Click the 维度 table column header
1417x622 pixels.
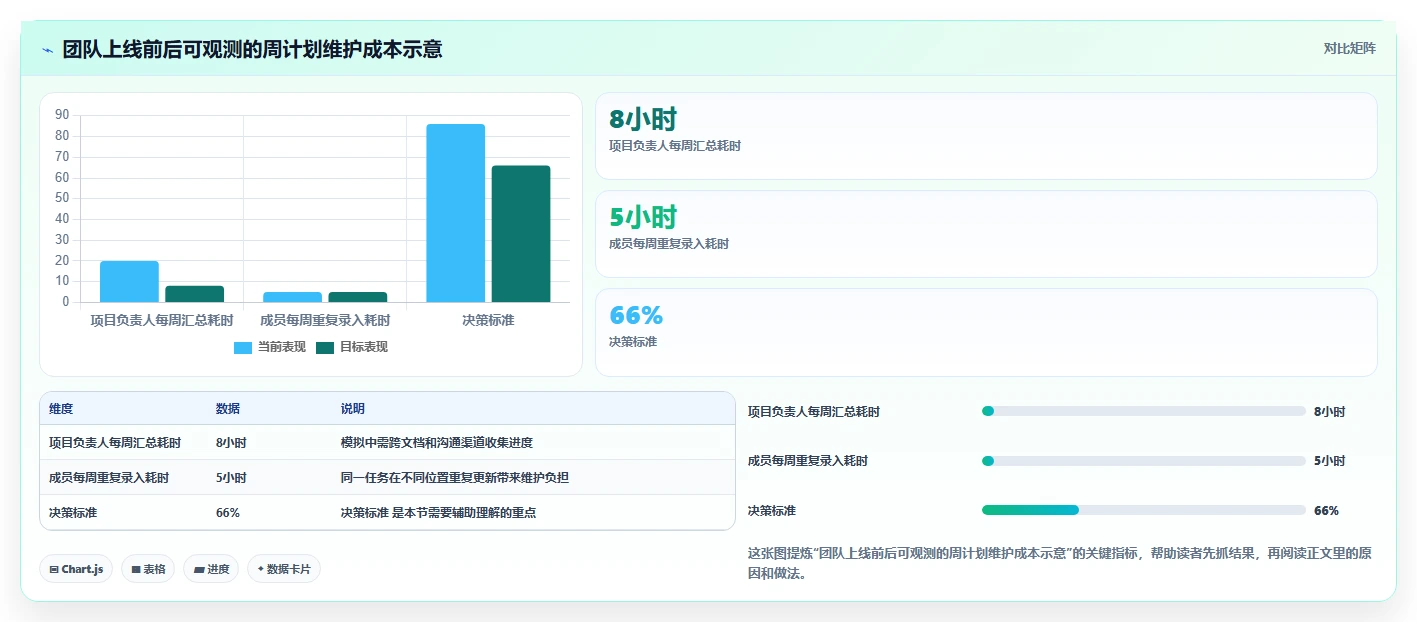[61, 409]
